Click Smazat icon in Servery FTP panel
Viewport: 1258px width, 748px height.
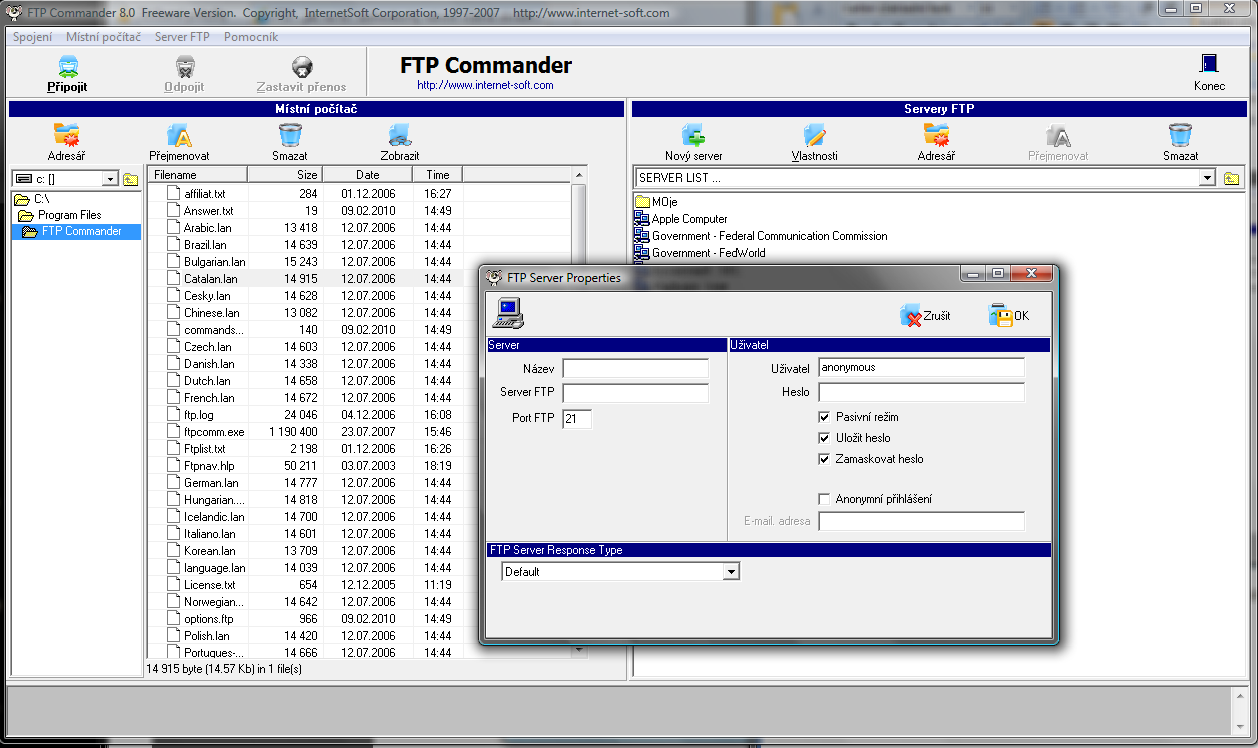click(1180, 135)
